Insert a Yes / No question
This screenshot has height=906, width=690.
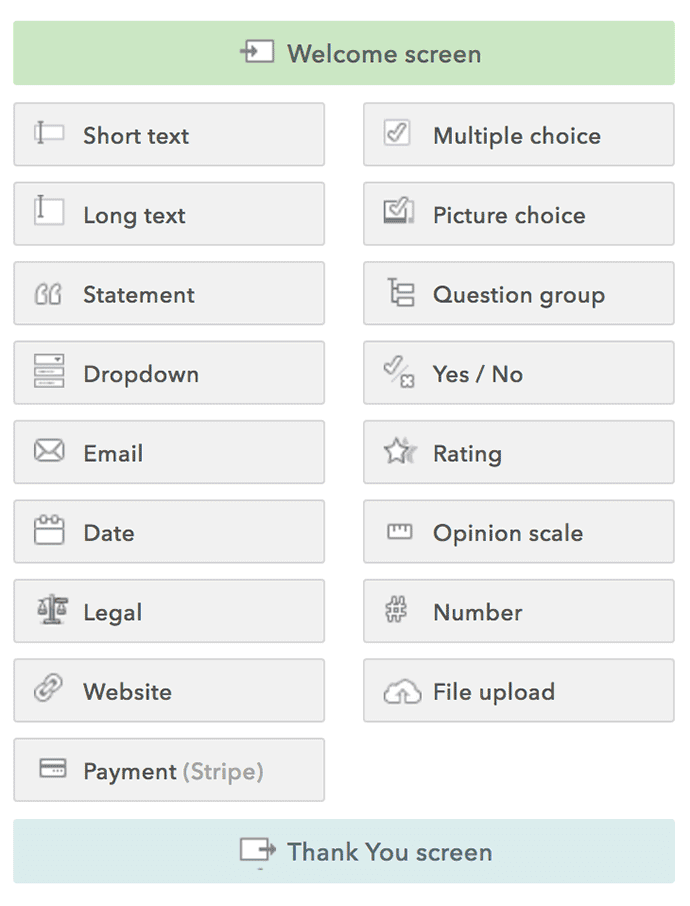click(518, 373)
